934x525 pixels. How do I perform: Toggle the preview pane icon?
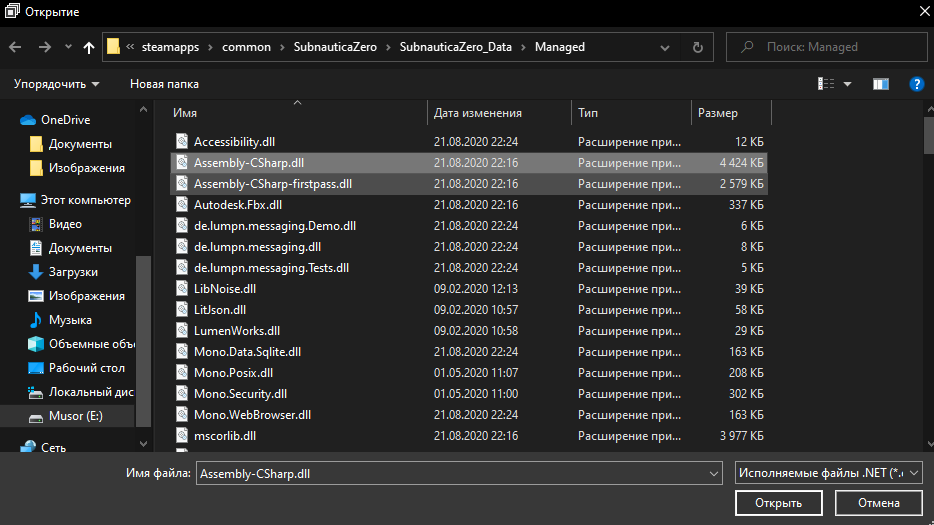[880, 84]
